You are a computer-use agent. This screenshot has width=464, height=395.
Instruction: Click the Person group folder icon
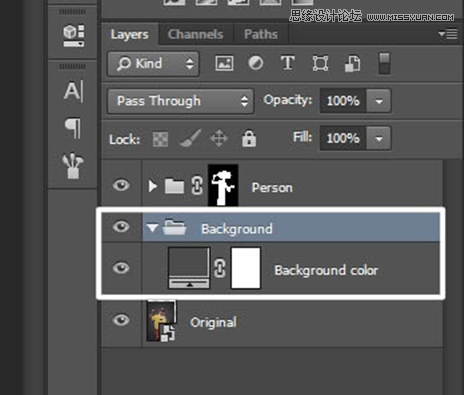click(x=174, y=186)
